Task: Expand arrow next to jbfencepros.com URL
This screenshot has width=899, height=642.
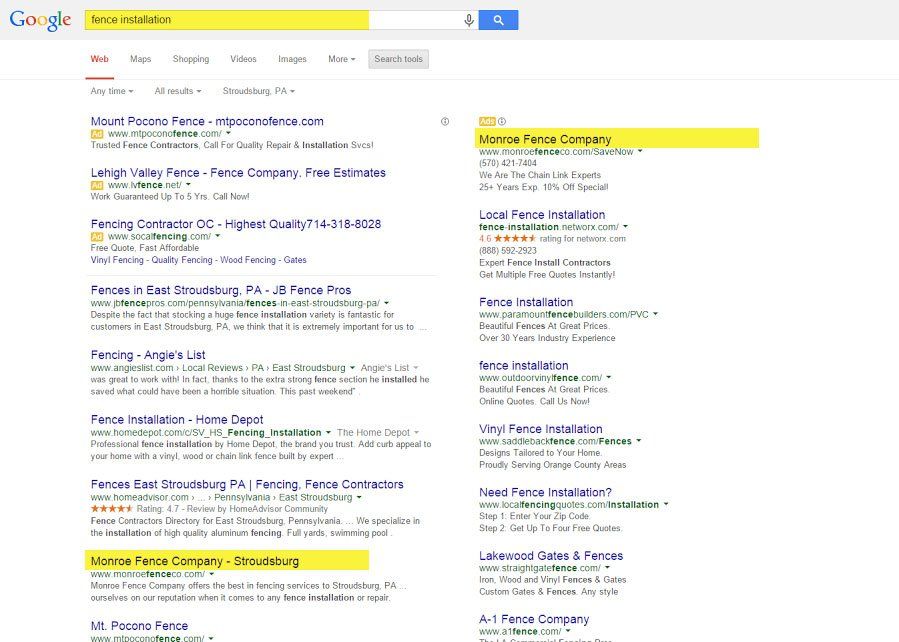Action: 386,303
